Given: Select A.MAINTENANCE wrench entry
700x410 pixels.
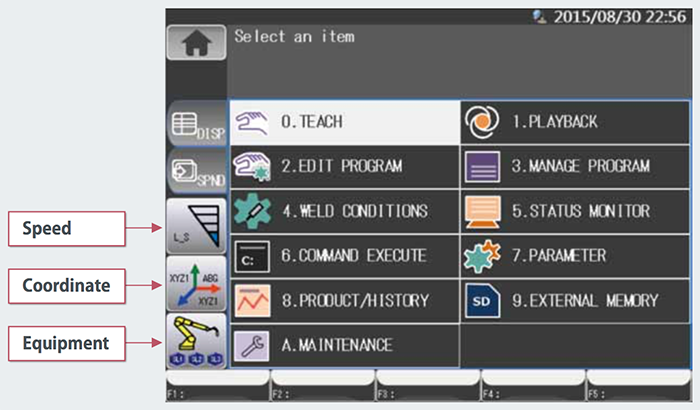Looking at the screenshot, I should tap(345, 345).
